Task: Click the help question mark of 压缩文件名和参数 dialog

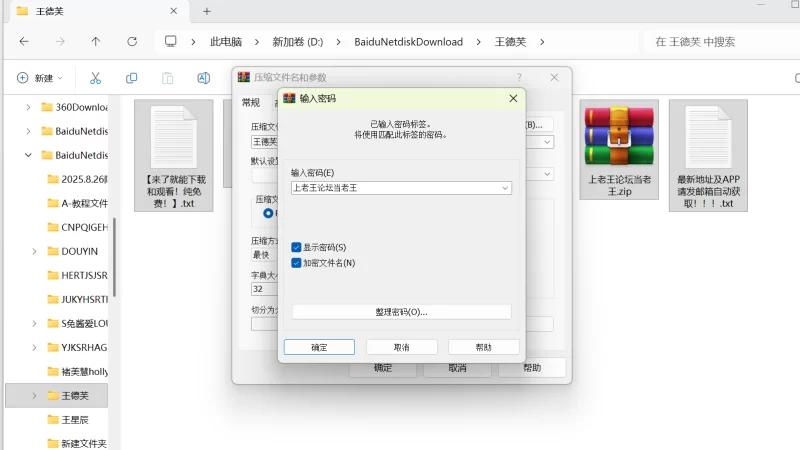Action: click(519, 78)
